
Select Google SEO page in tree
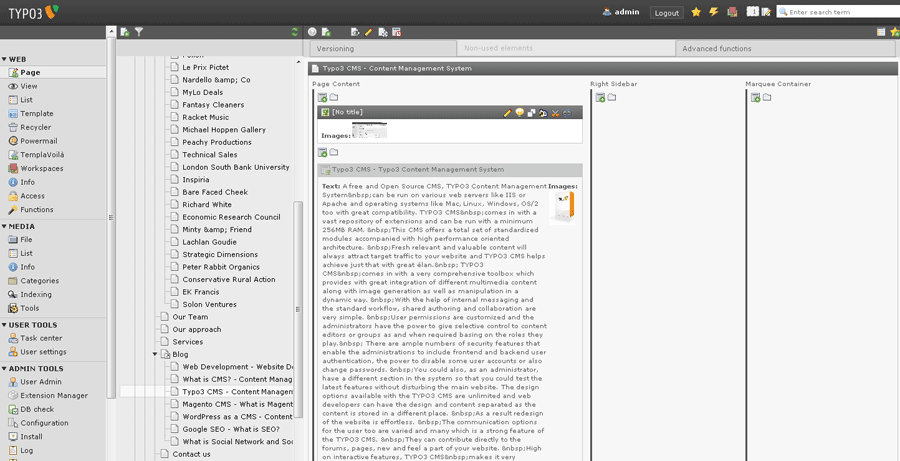click(x=231, y=429)
